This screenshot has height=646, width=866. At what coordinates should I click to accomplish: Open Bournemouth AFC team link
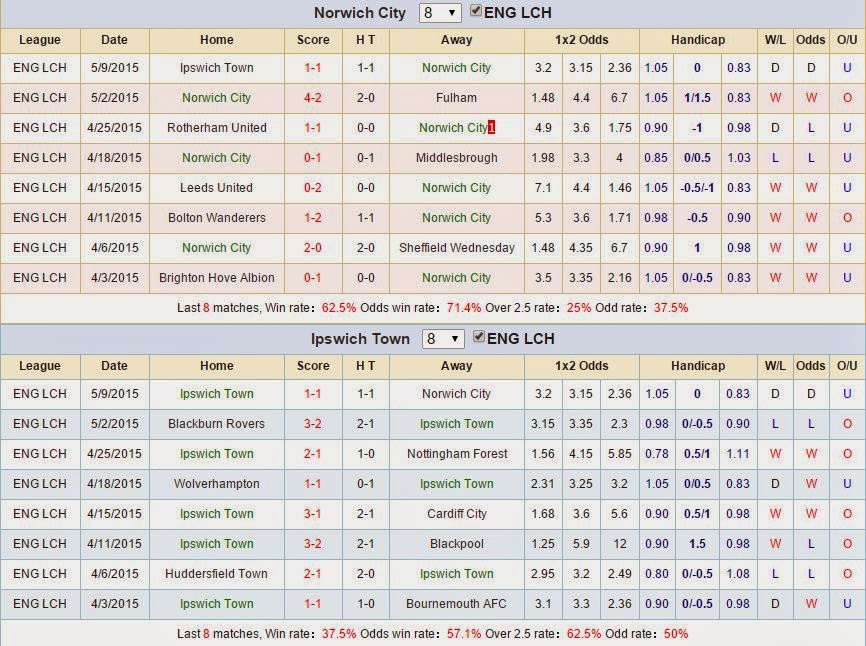(x=456, y=603)
